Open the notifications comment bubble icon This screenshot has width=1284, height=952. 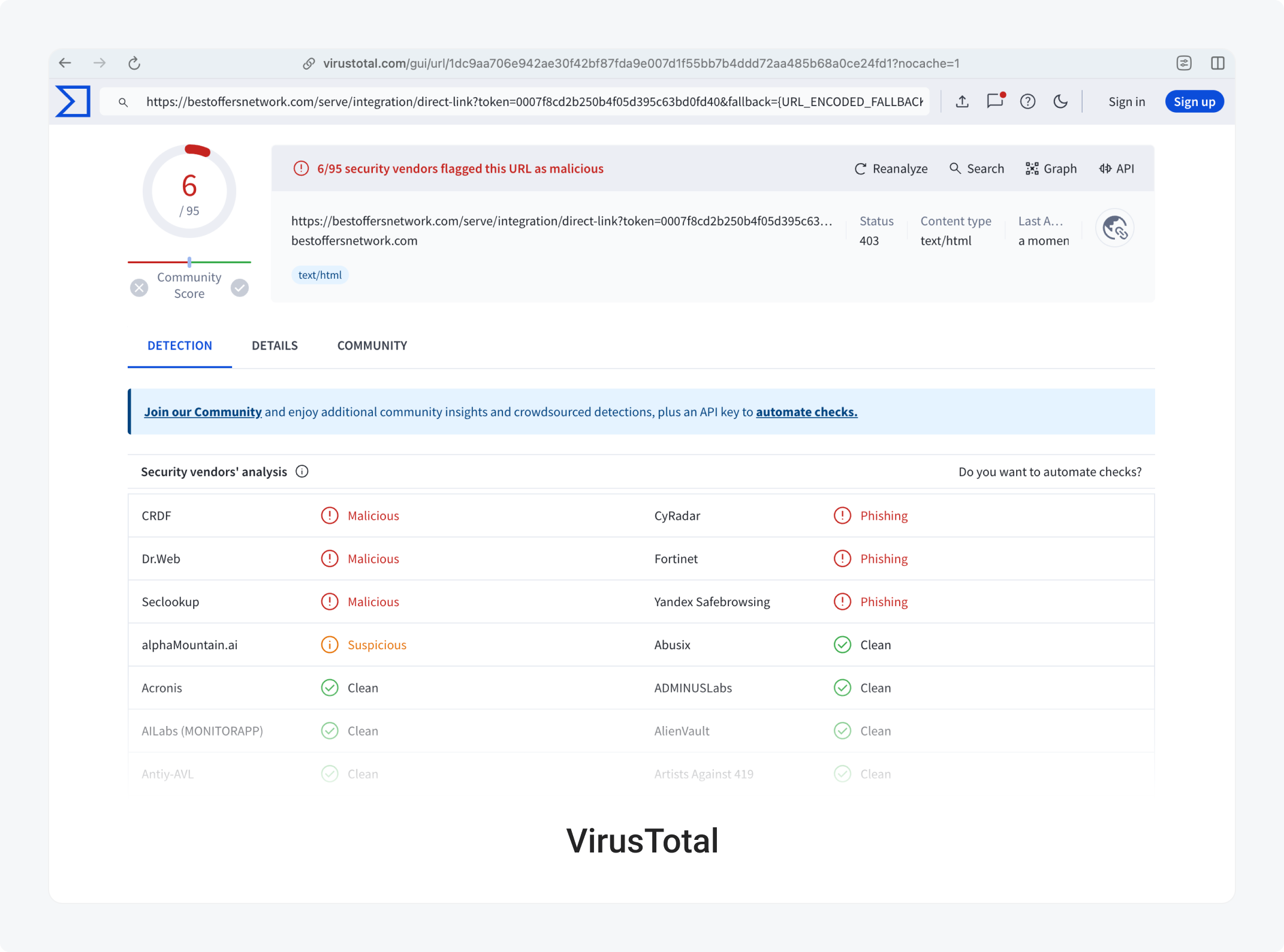[995, 101]
